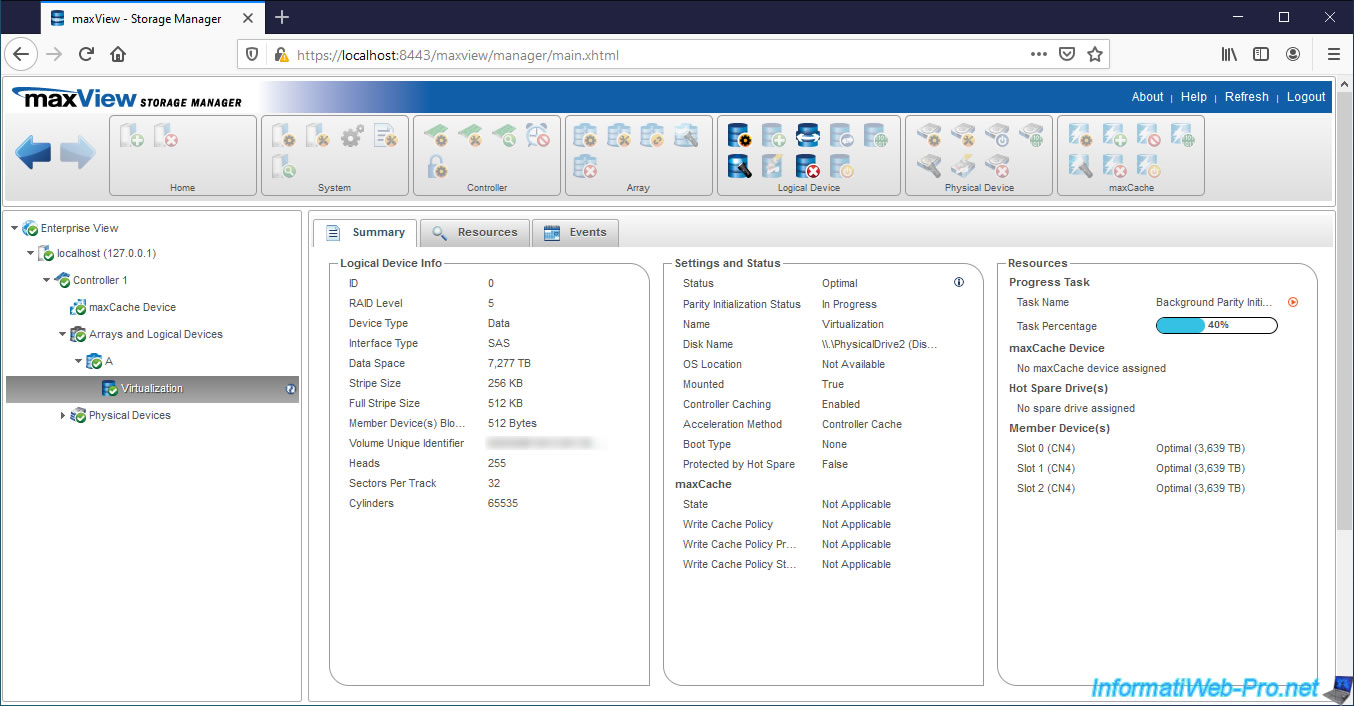Collapse the Arrays and Logical Devices node

pyautogui.click(x=62, y=334)
